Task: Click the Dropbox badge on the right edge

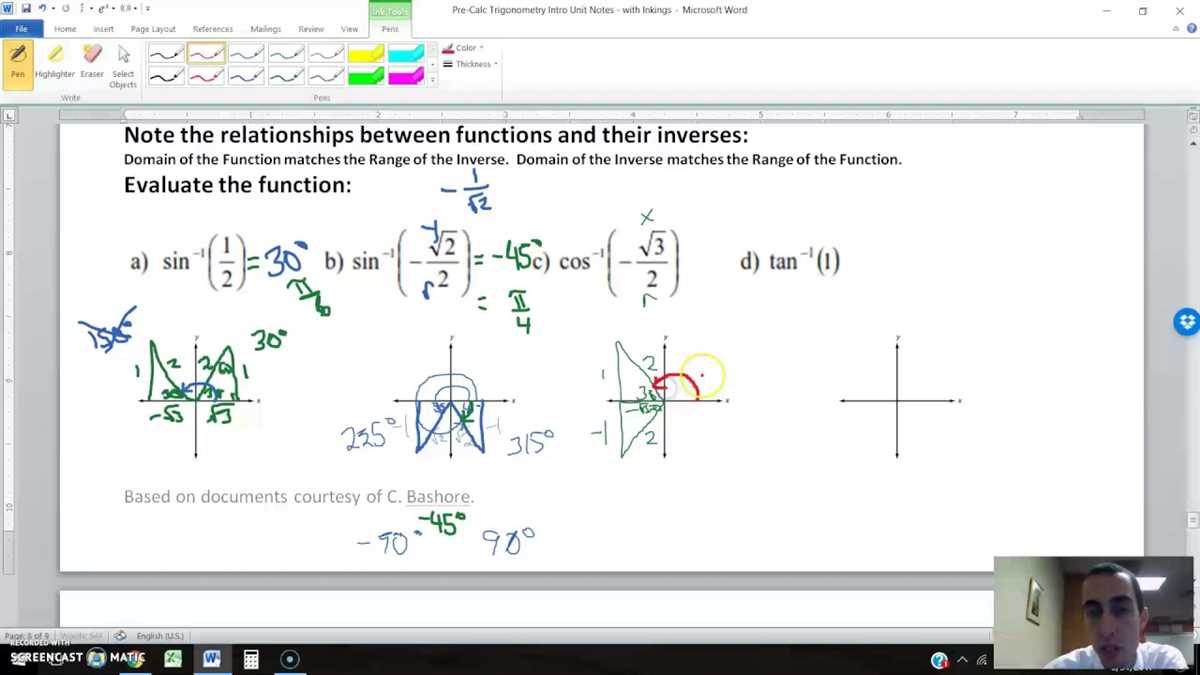Action: [x=1187, y=322]
